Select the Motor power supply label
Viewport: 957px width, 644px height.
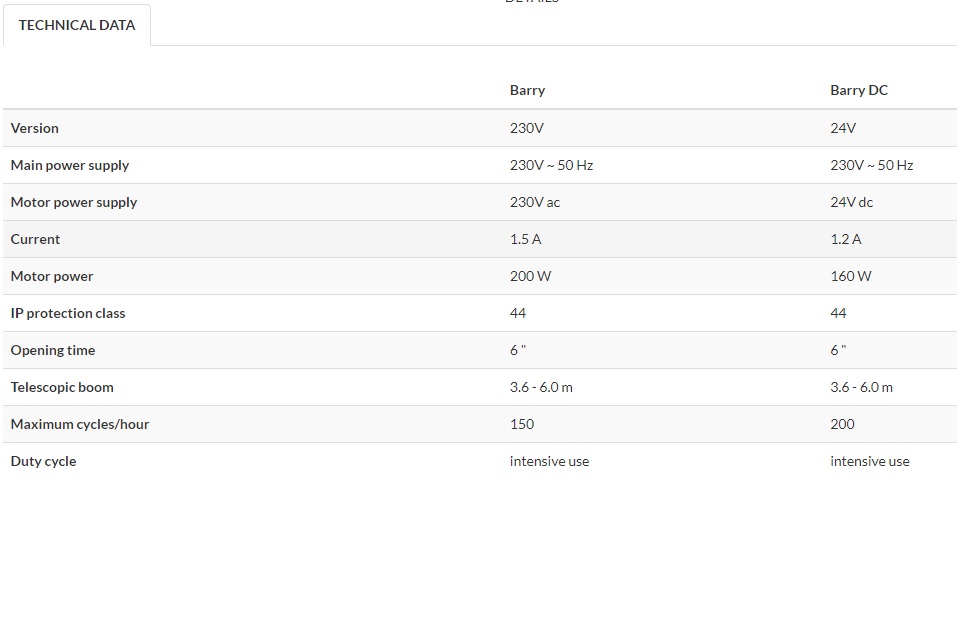[74, 202]
